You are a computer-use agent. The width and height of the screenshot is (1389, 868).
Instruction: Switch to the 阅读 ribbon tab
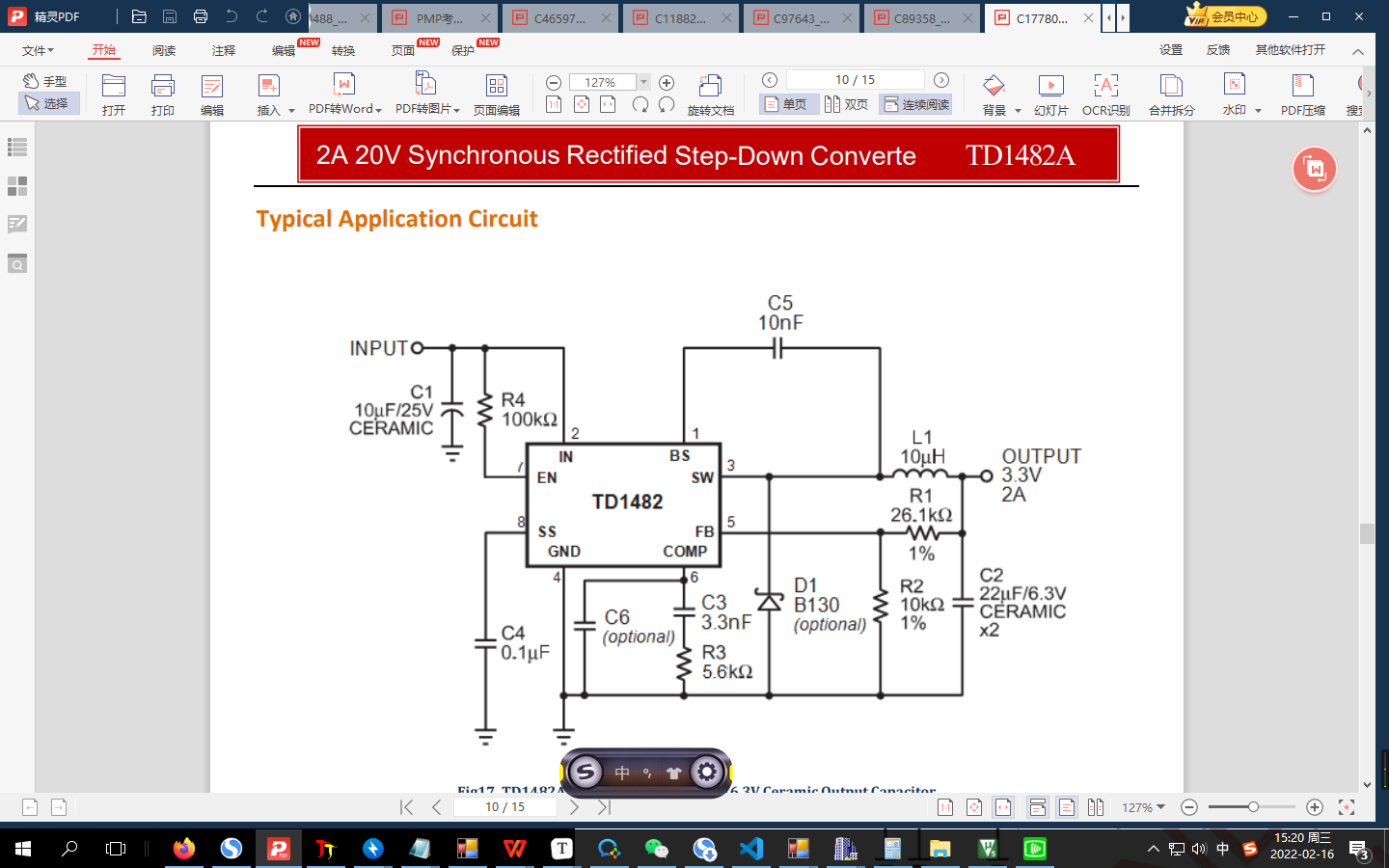click(x=164, y=50)
